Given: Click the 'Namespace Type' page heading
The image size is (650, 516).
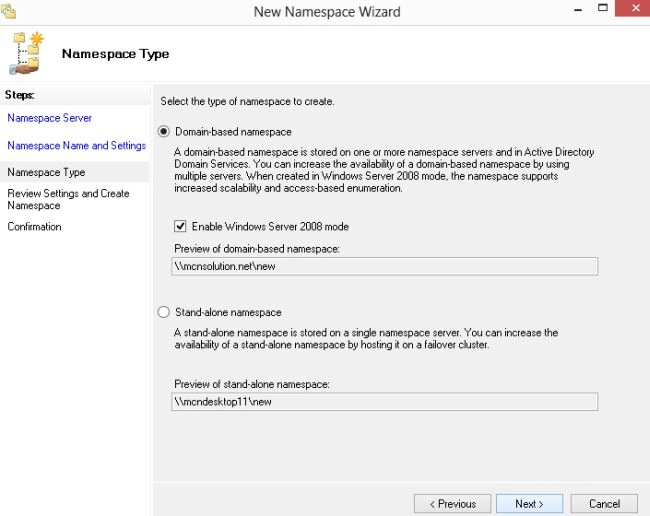Looking at the screenshot, I should [x=116, y=54].
